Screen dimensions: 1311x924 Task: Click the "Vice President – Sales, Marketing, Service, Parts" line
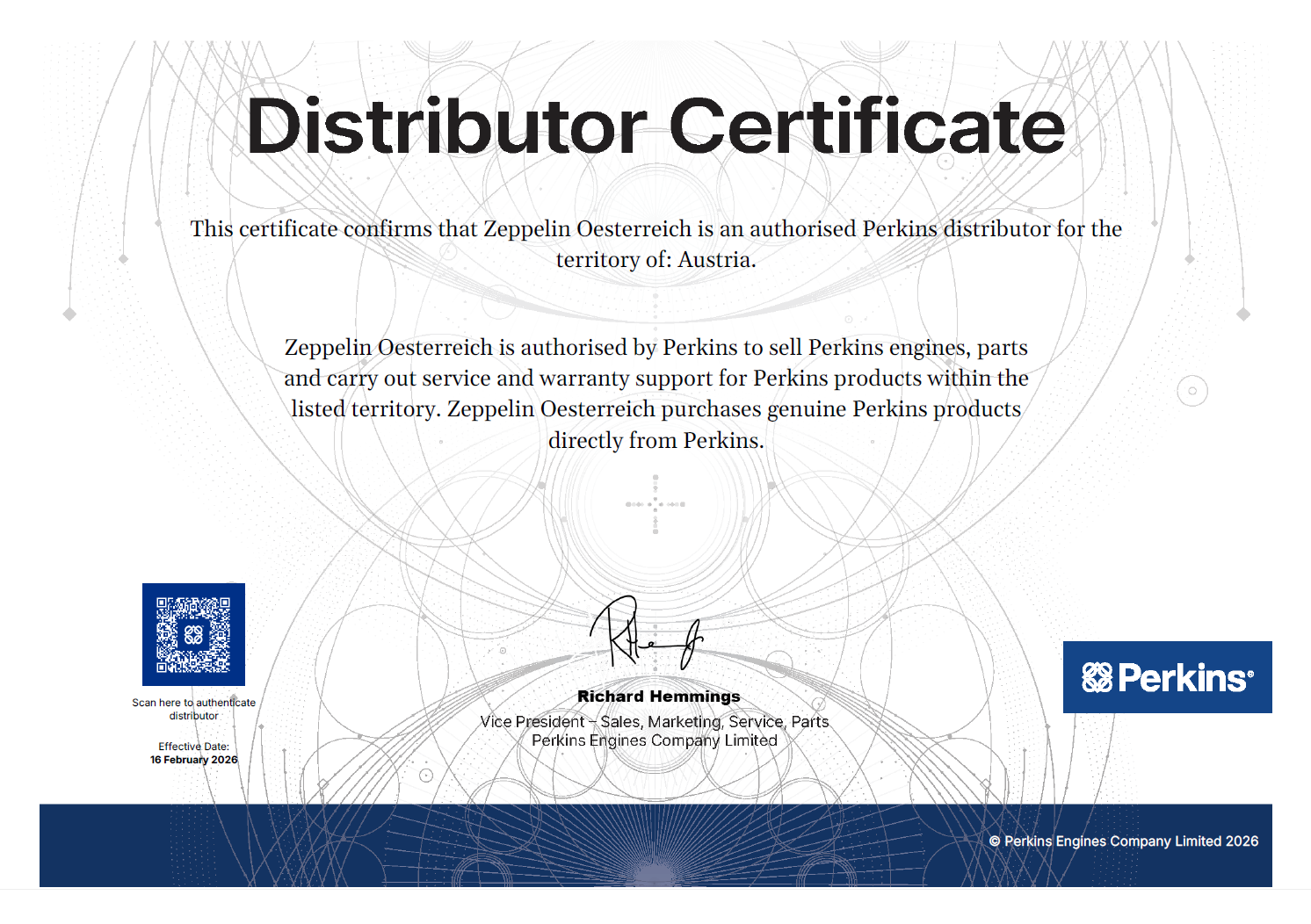[x=655, y=722]
